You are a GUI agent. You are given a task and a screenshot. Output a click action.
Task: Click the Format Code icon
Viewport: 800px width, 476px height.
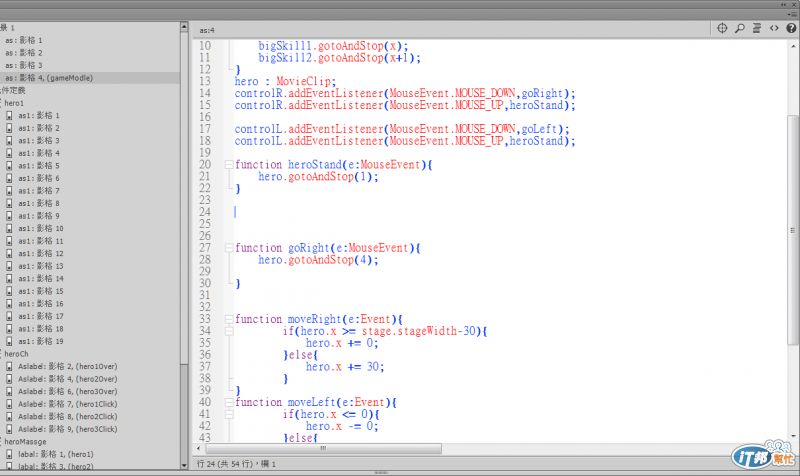(757, 28)
